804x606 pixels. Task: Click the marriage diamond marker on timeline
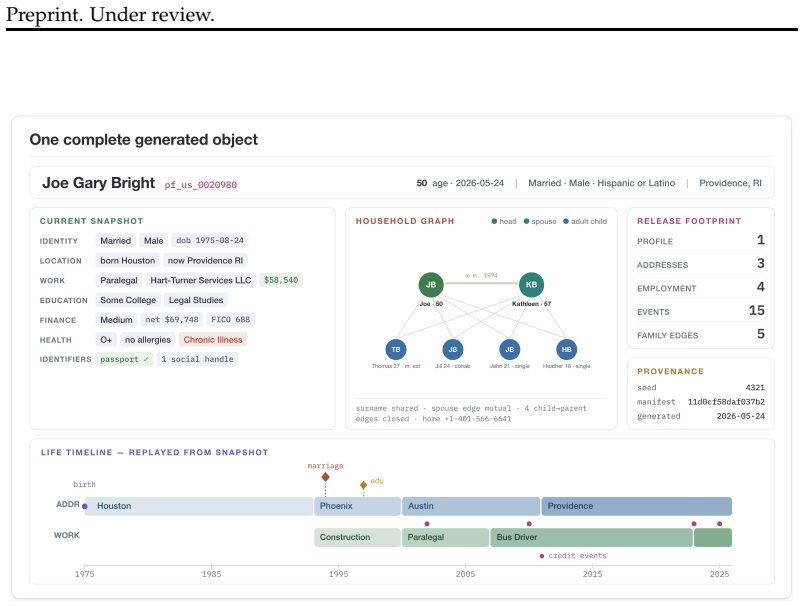(325, 477)
